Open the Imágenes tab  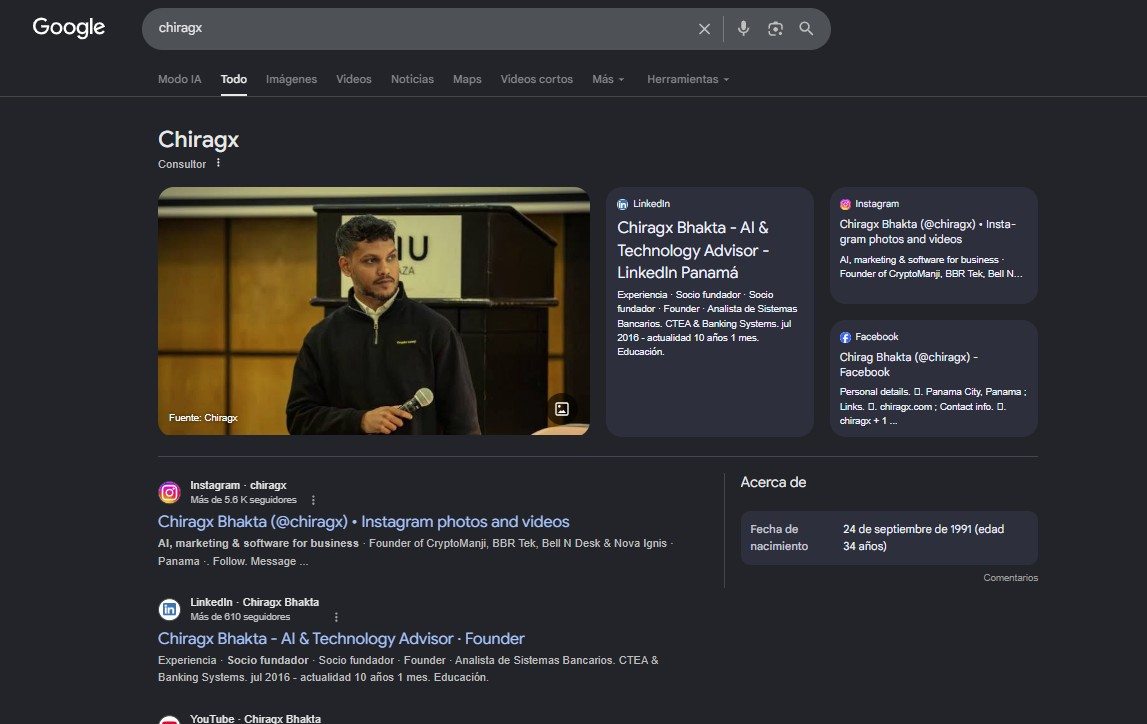[291, 79]
